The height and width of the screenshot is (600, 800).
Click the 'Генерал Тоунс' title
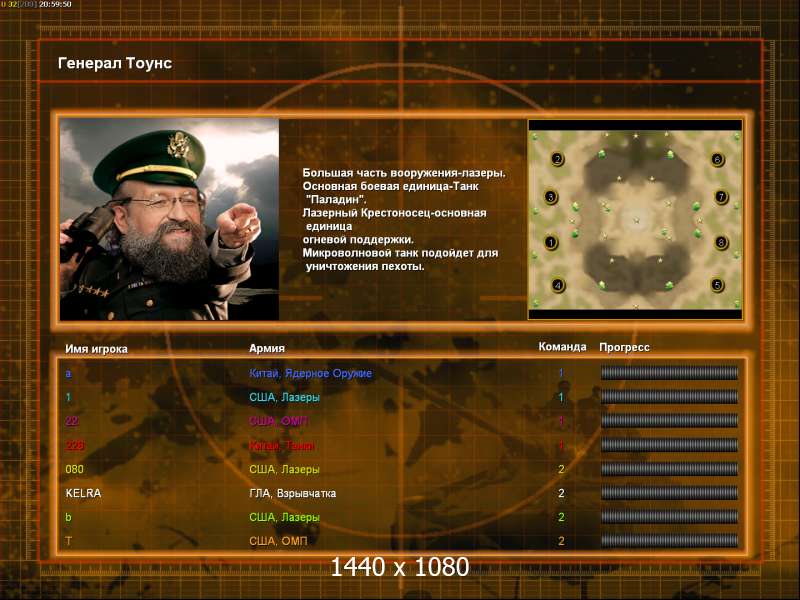(115, 63)
